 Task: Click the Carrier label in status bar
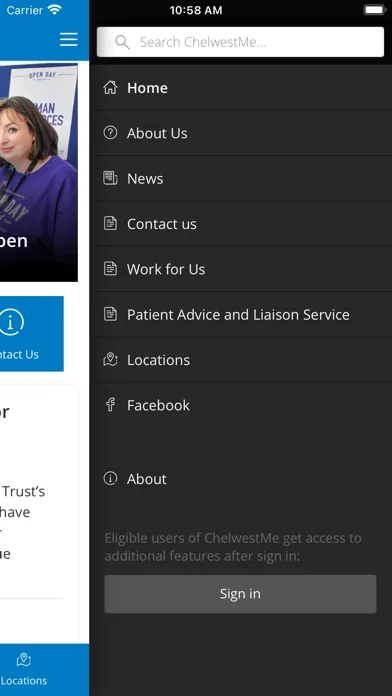coord(25,10)
